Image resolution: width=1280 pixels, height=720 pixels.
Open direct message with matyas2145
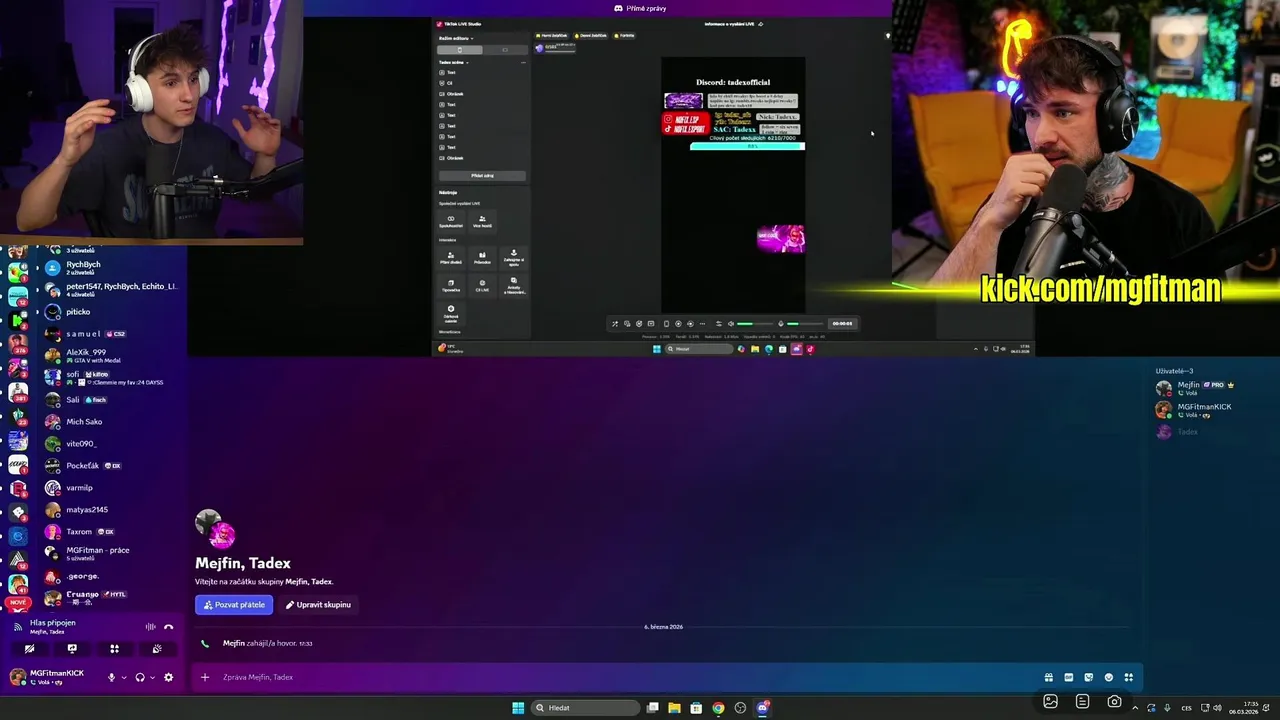point(112,510)
